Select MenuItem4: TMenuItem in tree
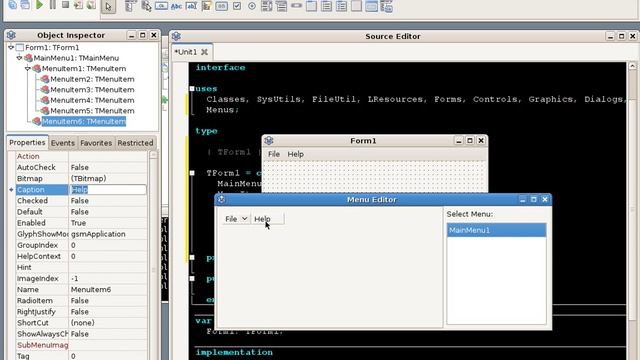 click(92, 100)
